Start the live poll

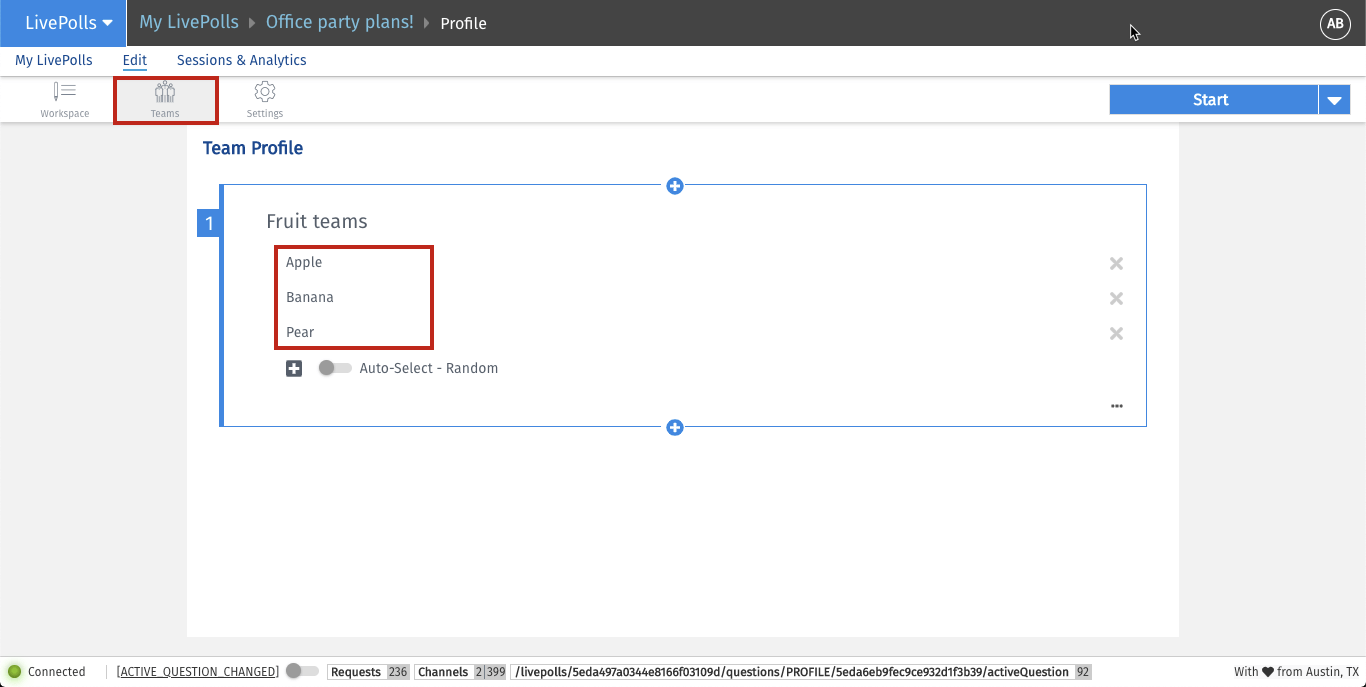[1213, 100]
